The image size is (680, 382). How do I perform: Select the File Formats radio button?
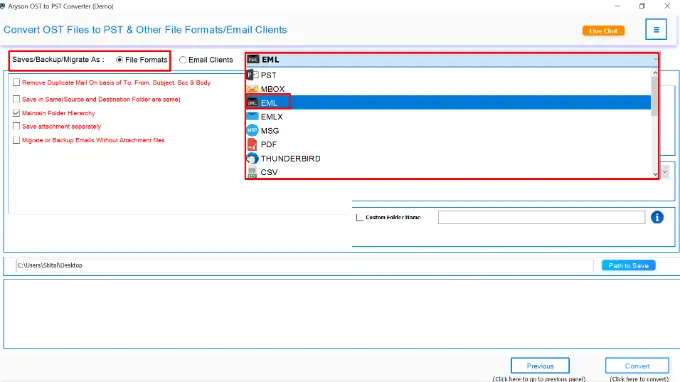pos(119,60)
